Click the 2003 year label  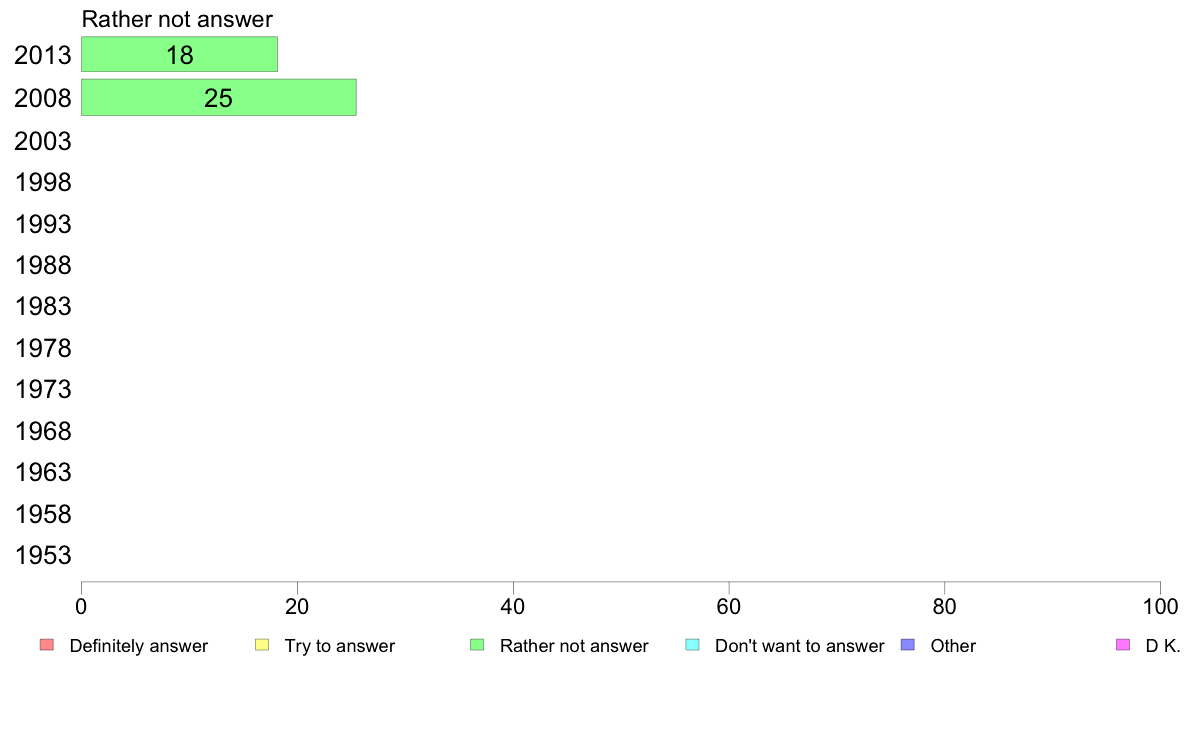[x=43, y=141]
